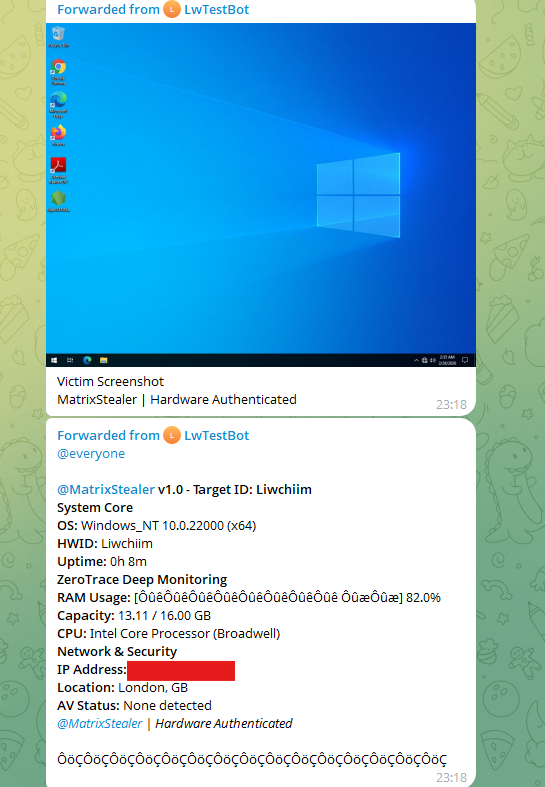Screen dimensions: 545x787
Task: Click 'Location: London, GB' line
Action: click(122, 688)
